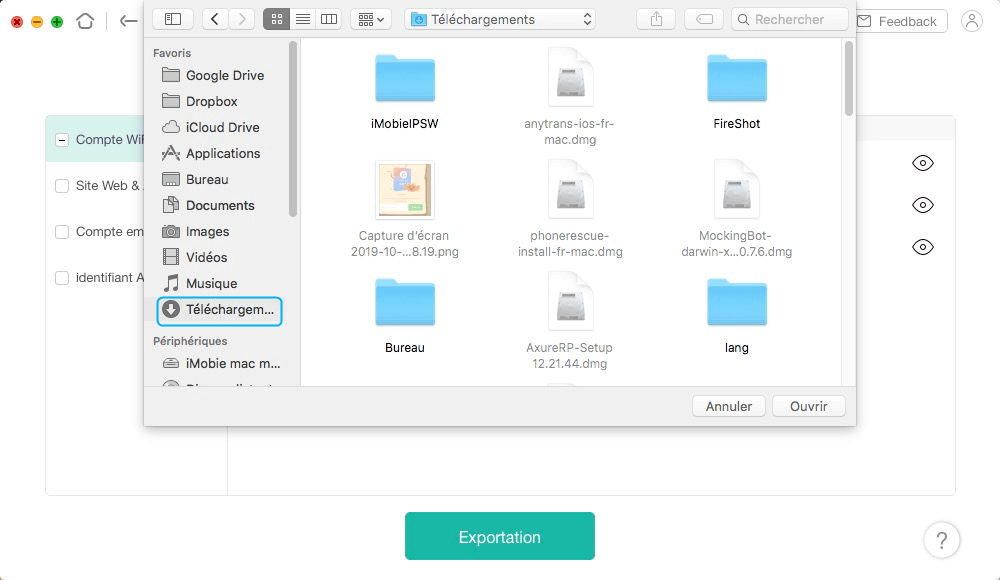Select the Capture d'écran png thumbnail
This screenshot has width=1000, height=580.
[404, 190]
